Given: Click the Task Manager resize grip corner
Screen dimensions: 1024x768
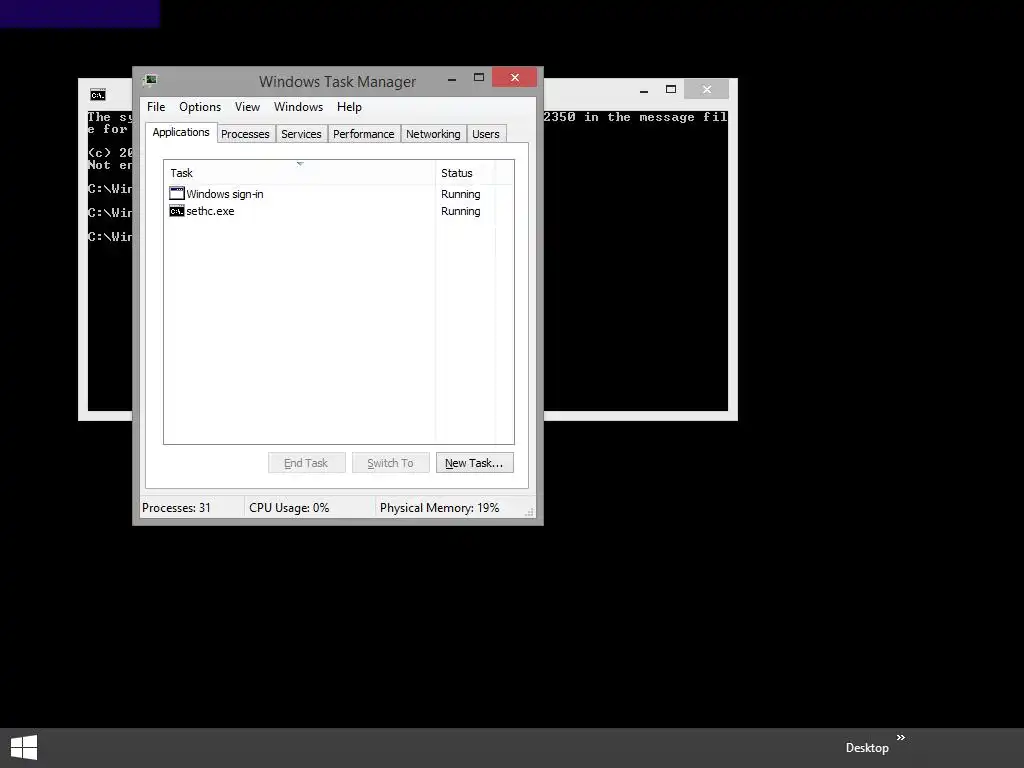Looking at the screenshot, I should (x=530, y=512).
